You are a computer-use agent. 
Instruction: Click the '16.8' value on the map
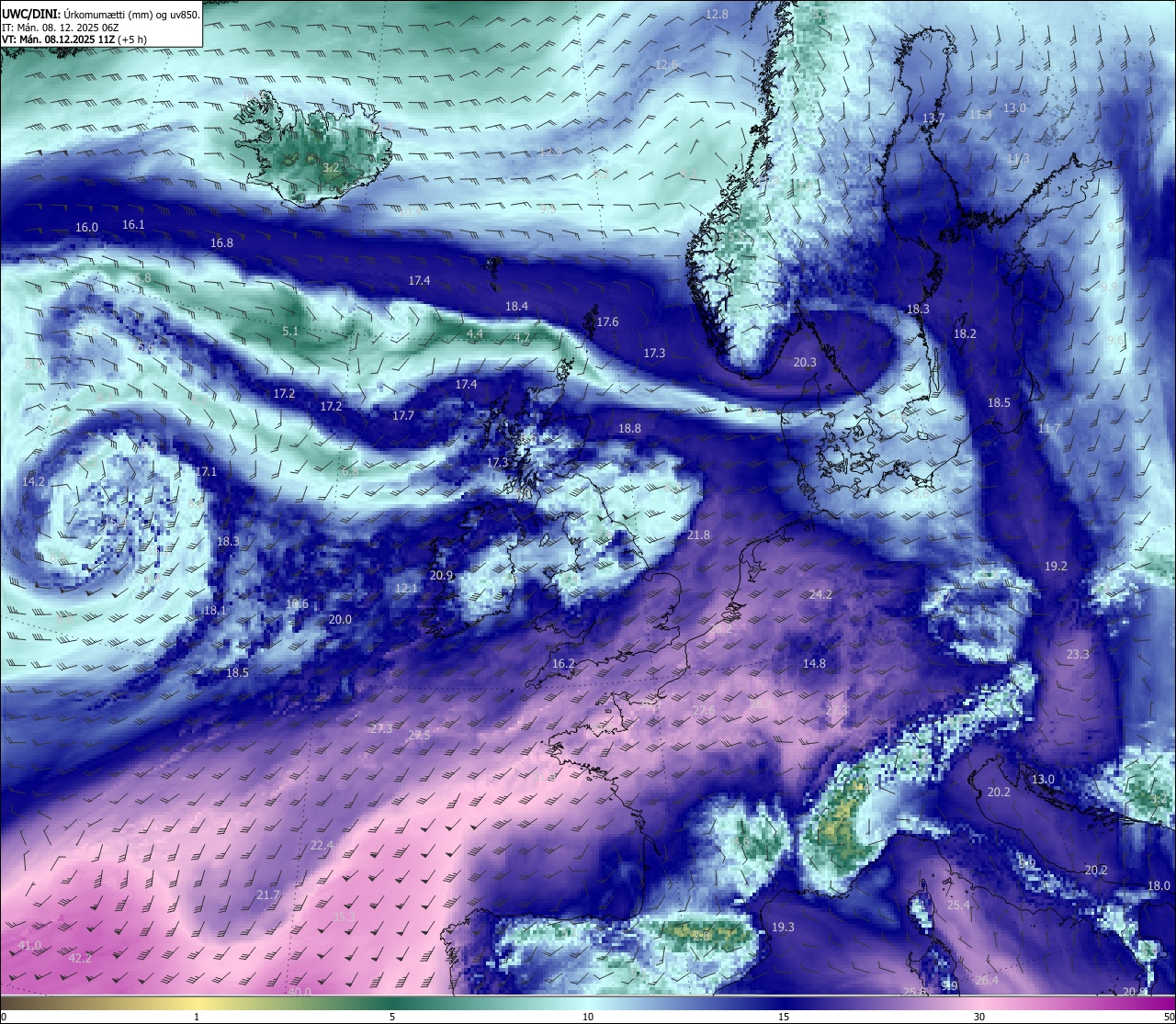(x=221, y=243)
